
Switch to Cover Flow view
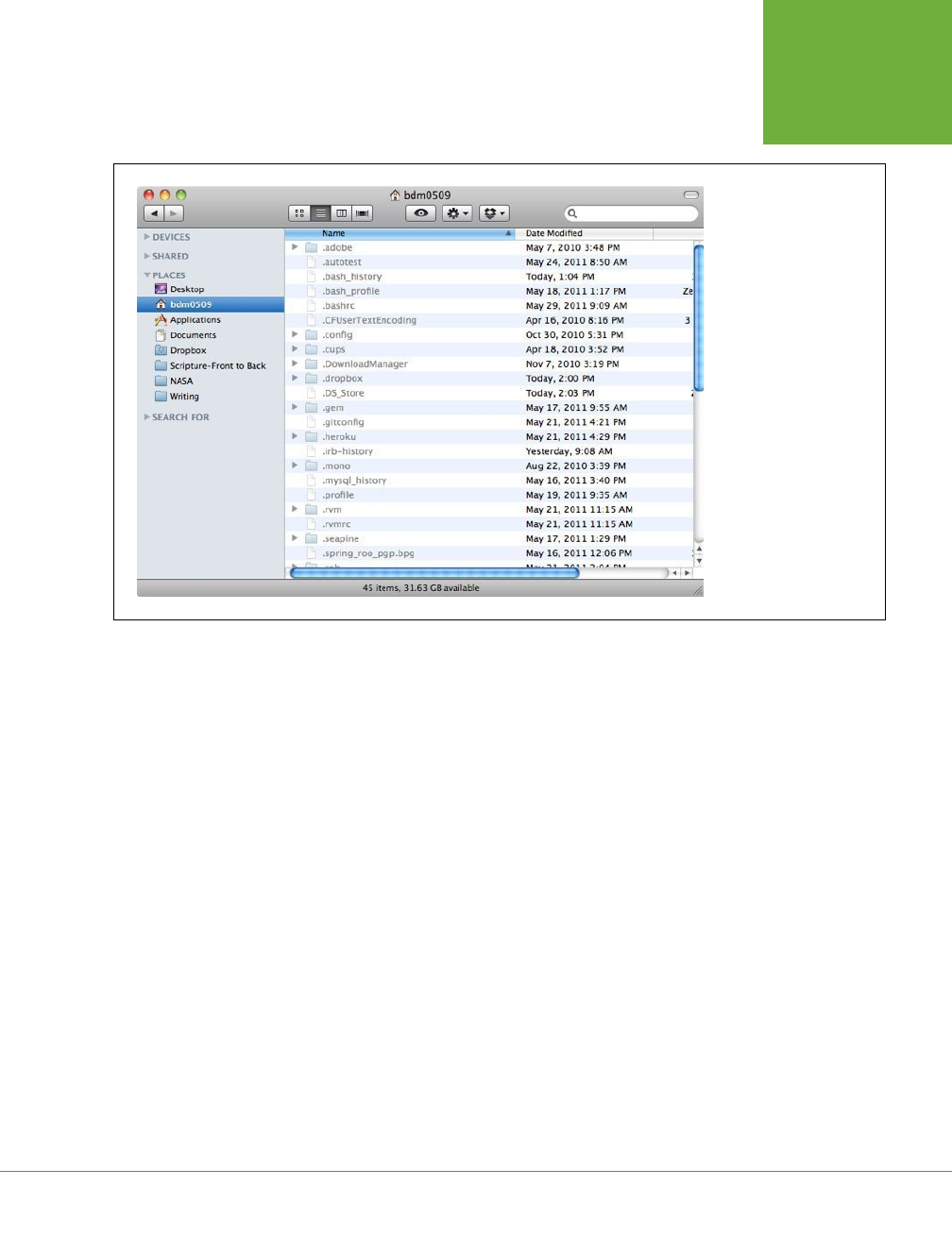363,213
